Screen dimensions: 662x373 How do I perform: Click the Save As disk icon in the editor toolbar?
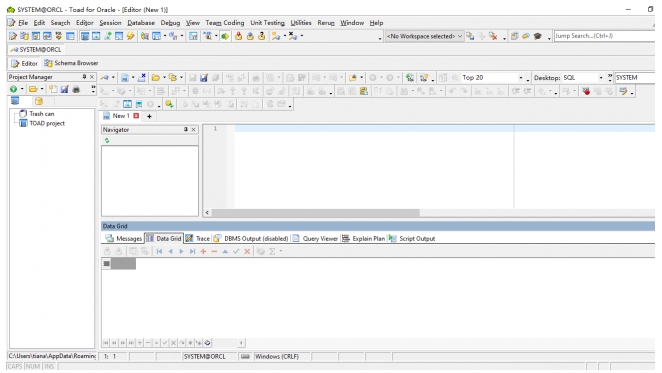[204, 78]
